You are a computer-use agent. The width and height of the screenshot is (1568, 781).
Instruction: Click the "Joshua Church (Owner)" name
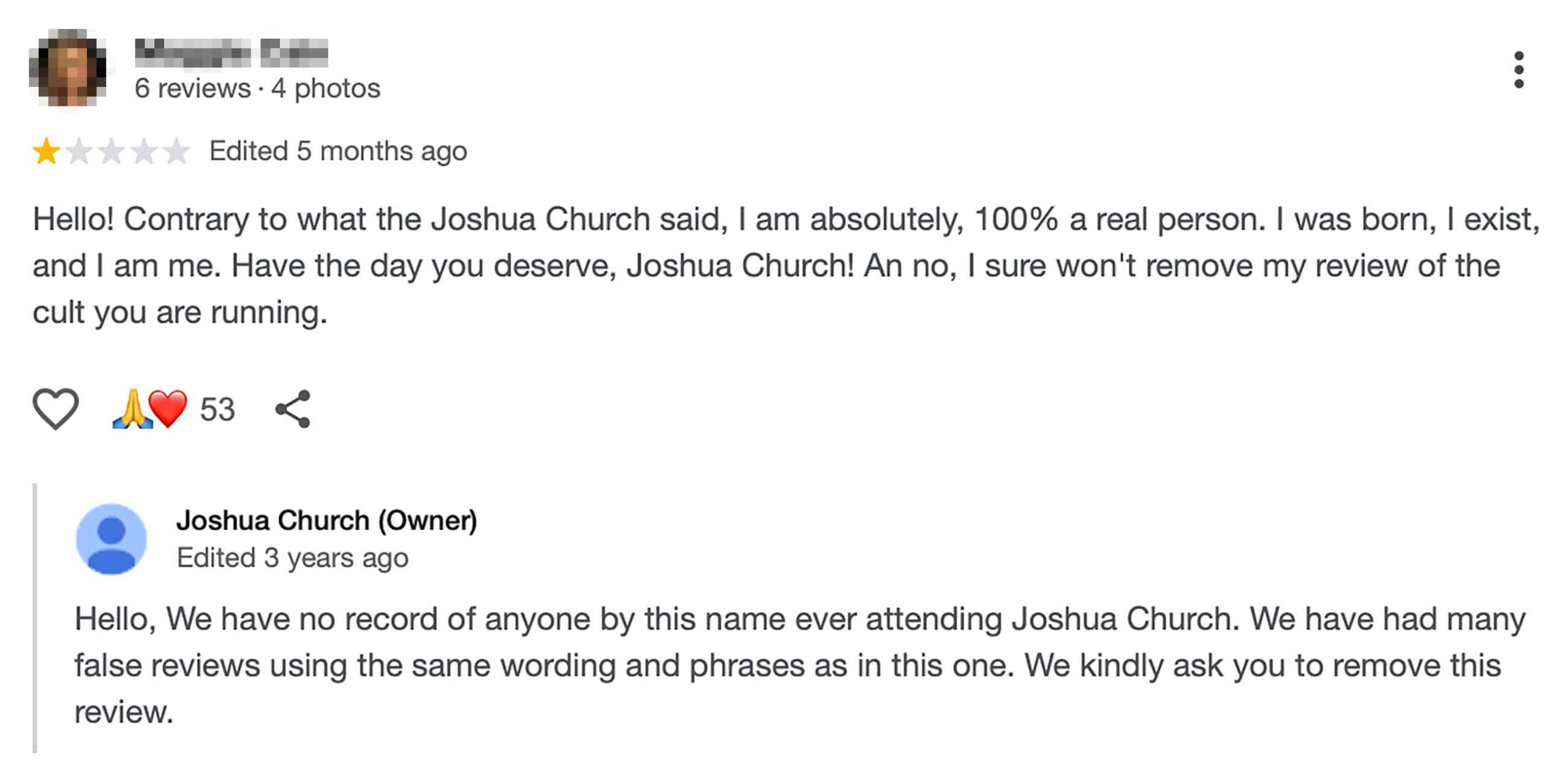pyautogui.click(x=326, y=521)
